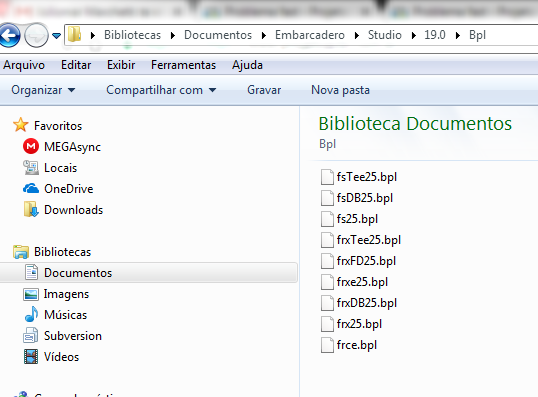Navigate to Studio in the address bar

click(385, 35)
